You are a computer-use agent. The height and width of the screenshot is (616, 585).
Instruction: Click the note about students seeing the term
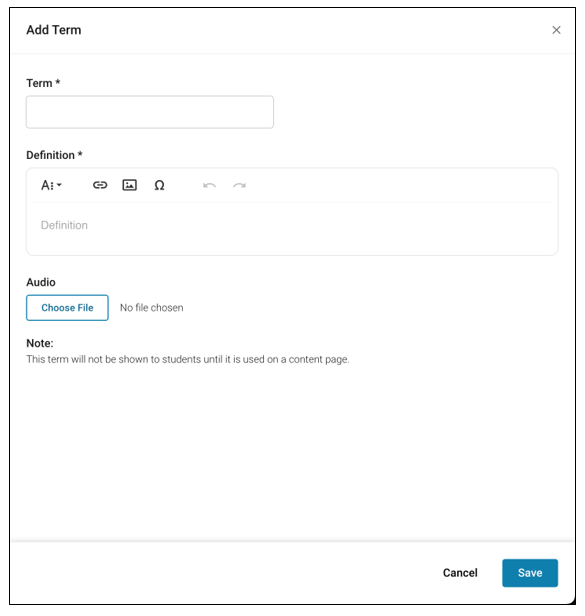(188, 359)
